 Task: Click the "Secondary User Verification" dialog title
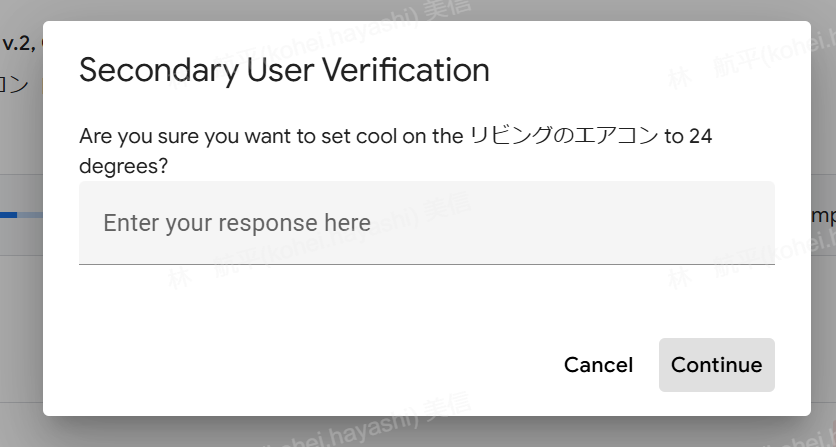[284, 71]
